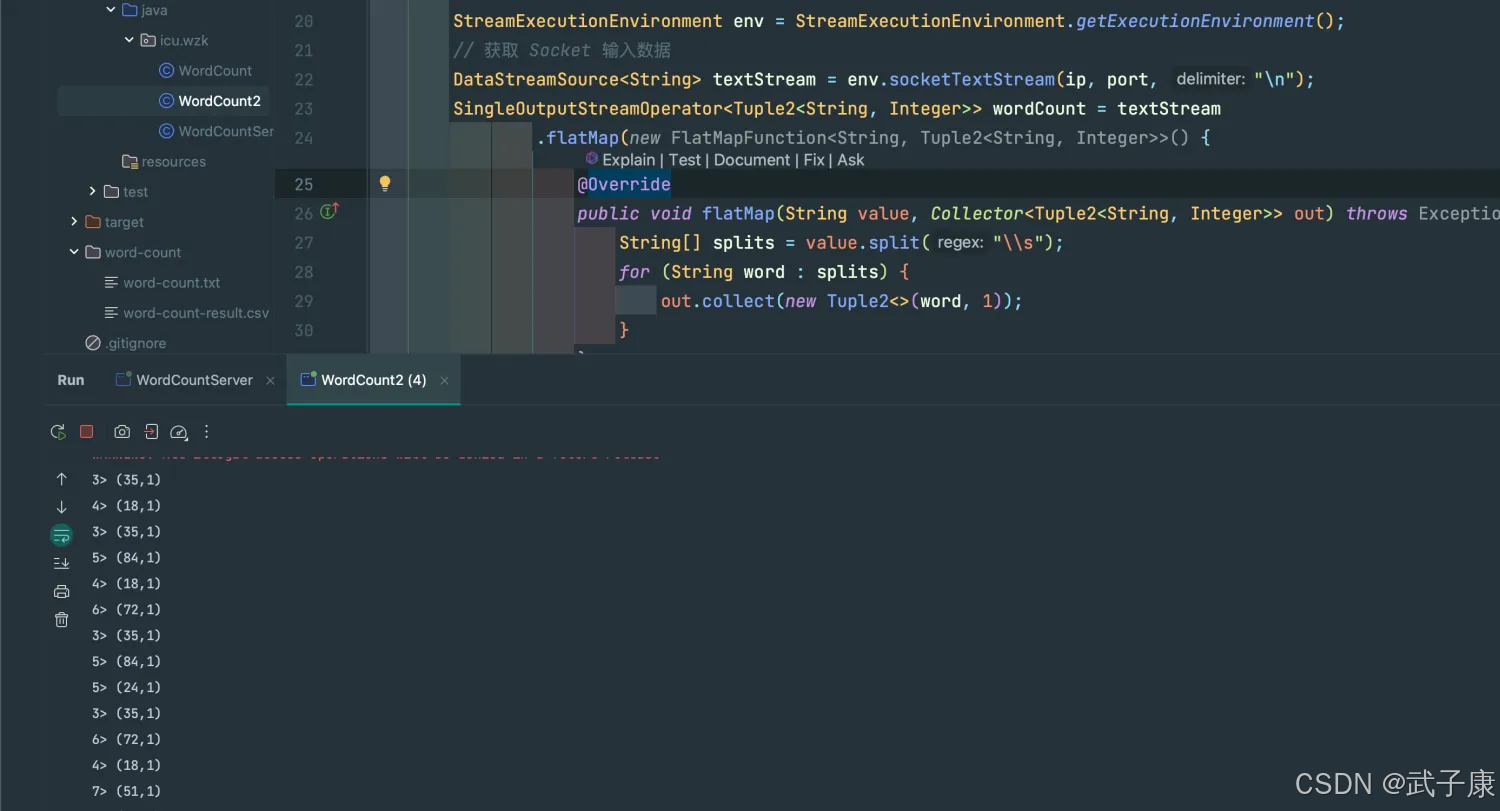The image size is (1500, 811).
Task: Select the WordCountSer... class in tree
Action: pyautogui.click(x=216, y=131)
